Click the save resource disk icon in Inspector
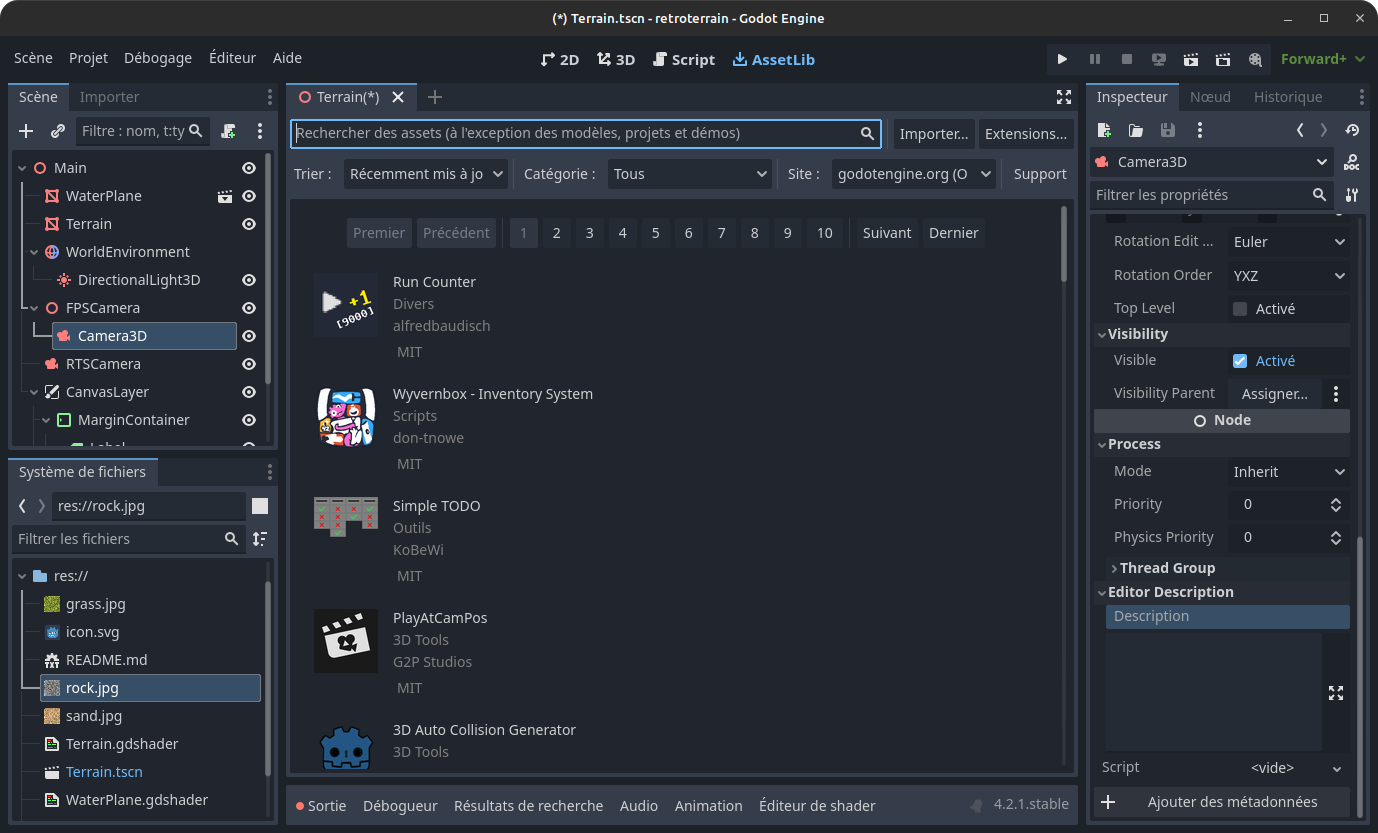Image resolution: width=1378 pixels, height=833 pixels. click(x=1167, y=130)
